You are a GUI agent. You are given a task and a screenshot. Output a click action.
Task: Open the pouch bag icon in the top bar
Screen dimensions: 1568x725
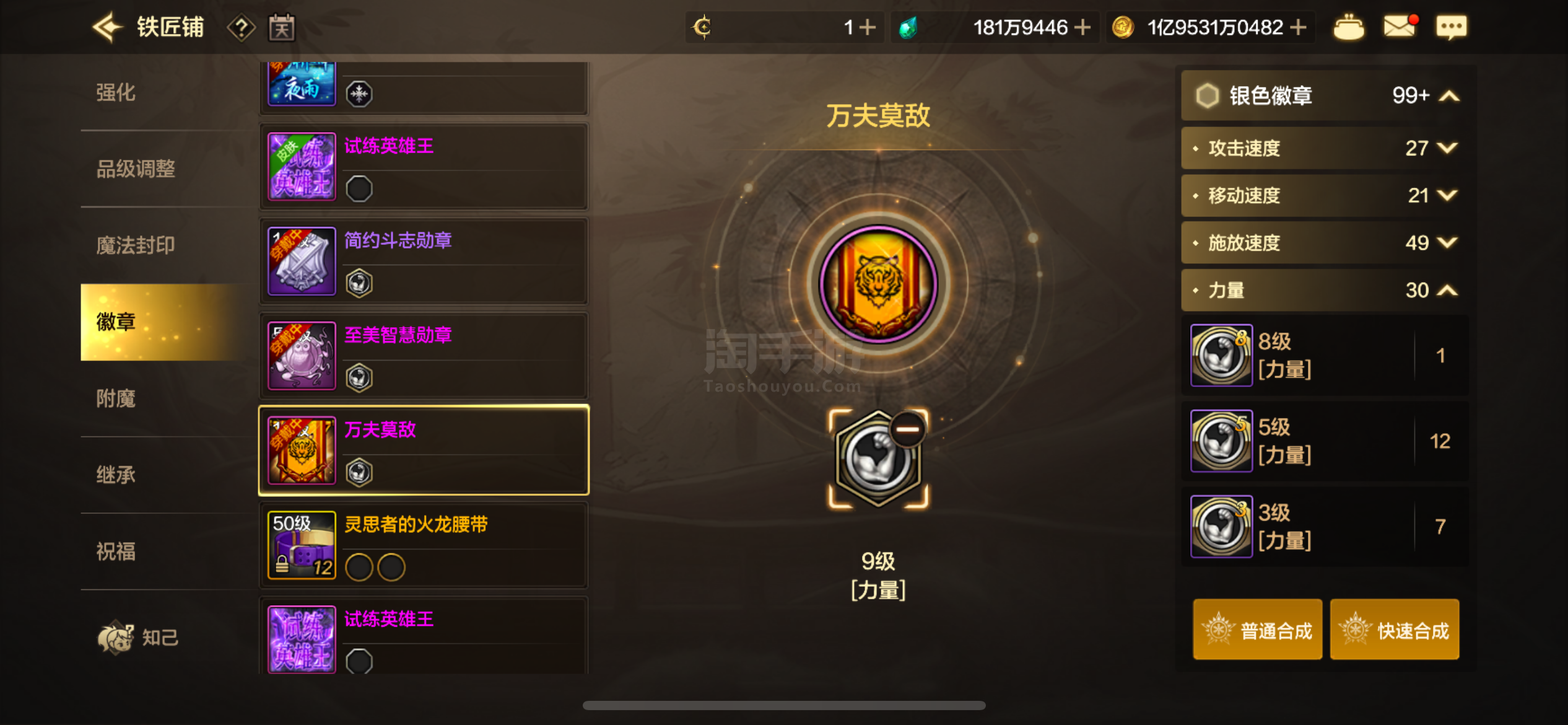point(1348,27)
